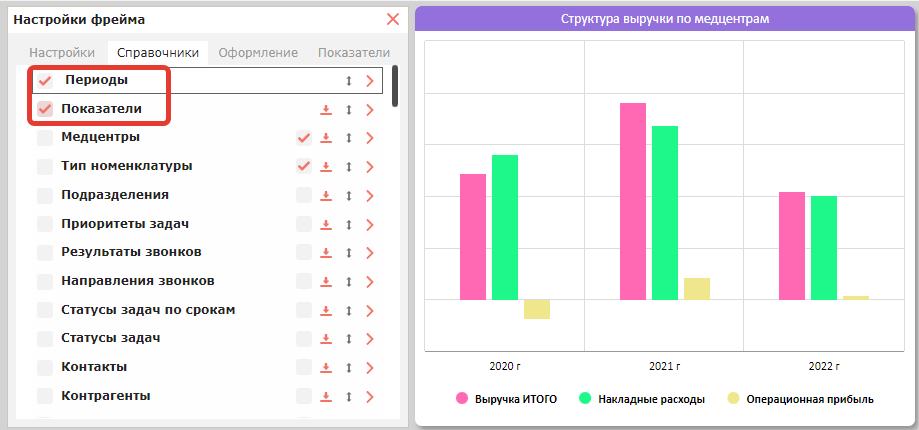
Task: Expand the Приоритеты задач row chevron
Action: click(369, 224)
